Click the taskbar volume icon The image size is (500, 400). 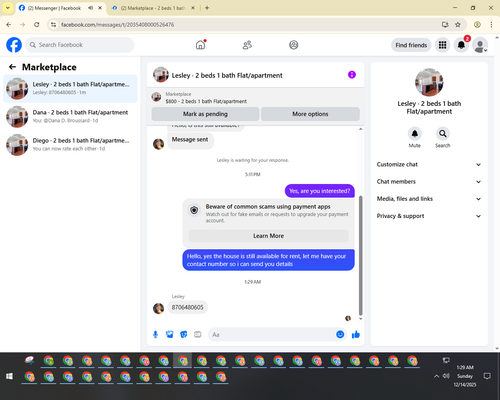pyautogui.click(x=446, y=376)
